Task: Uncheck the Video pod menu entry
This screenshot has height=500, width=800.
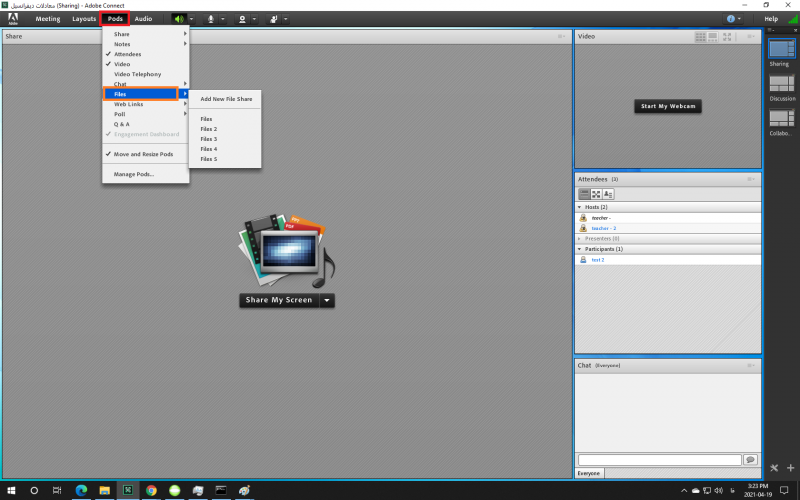Action: [122, 64]
